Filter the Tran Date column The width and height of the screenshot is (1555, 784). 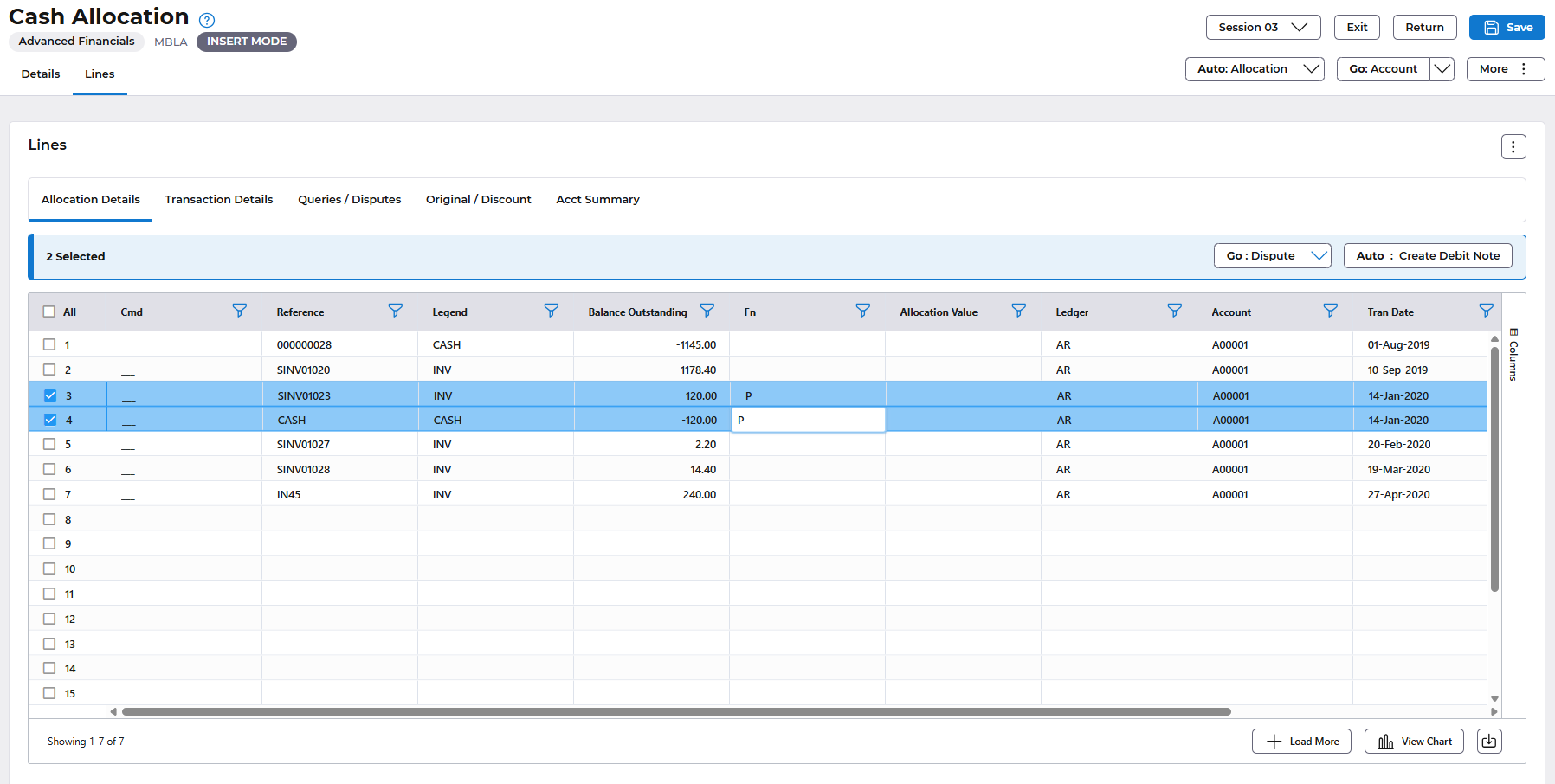[1486, 311]
